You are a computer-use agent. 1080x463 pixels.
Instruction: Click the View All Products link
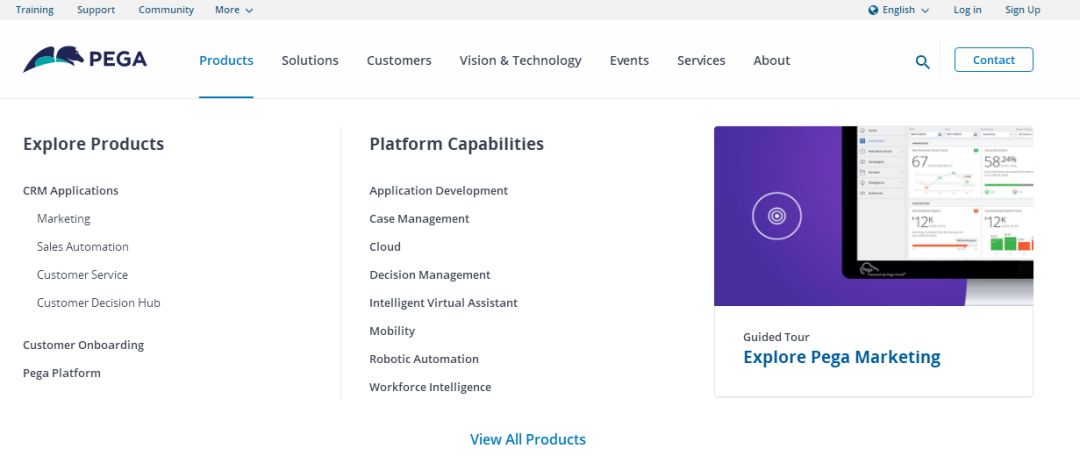[528, 439]
